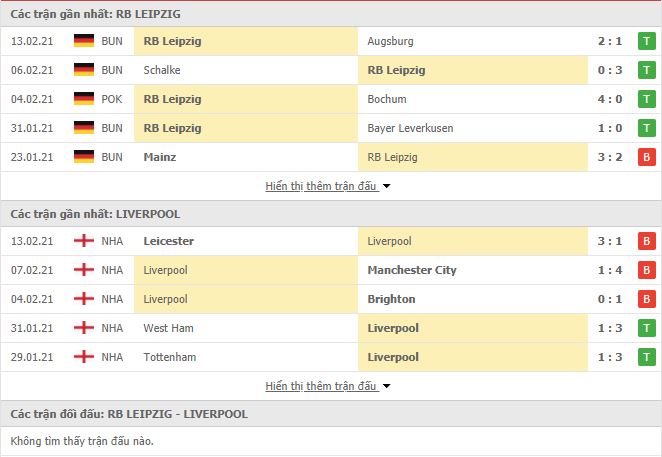662x457 pixels.
Task: Click the 4 : 0 score against Bochum
Action: click(610, 99)
